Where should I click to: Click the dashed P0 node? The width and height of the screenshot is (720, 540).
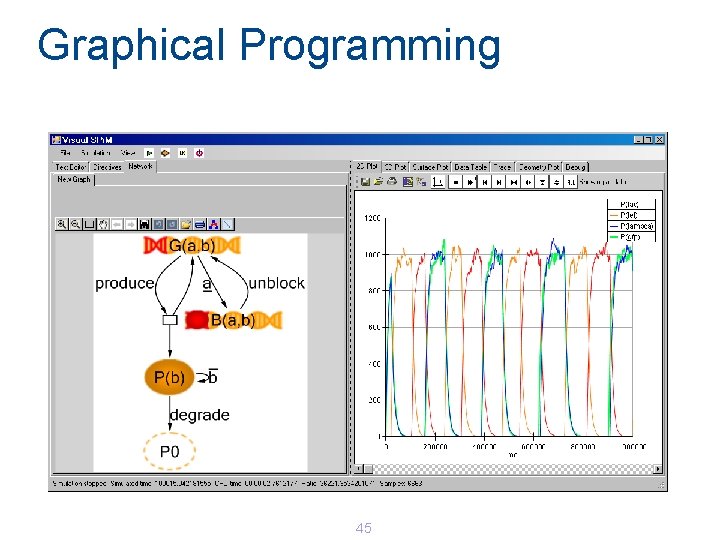[x=169, y=452]
